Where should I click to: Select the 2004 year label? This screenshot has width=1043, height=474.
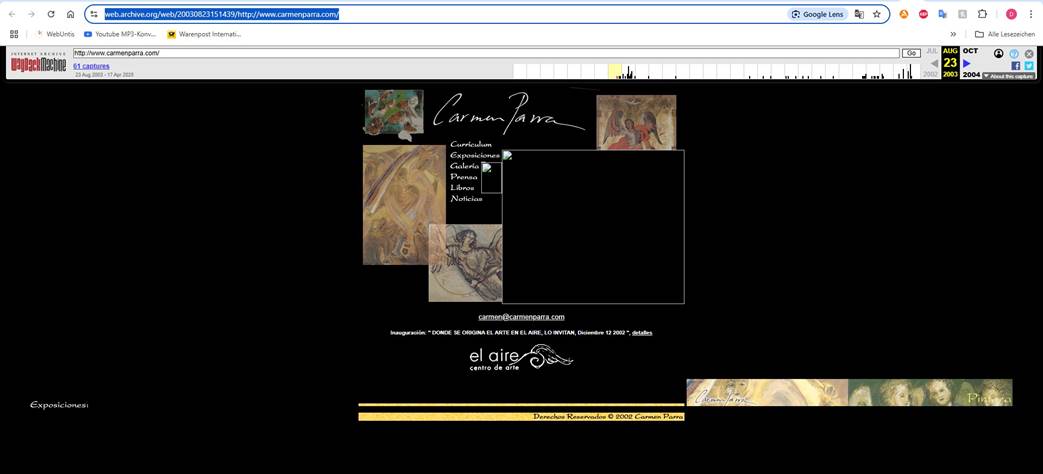point(971,75)
